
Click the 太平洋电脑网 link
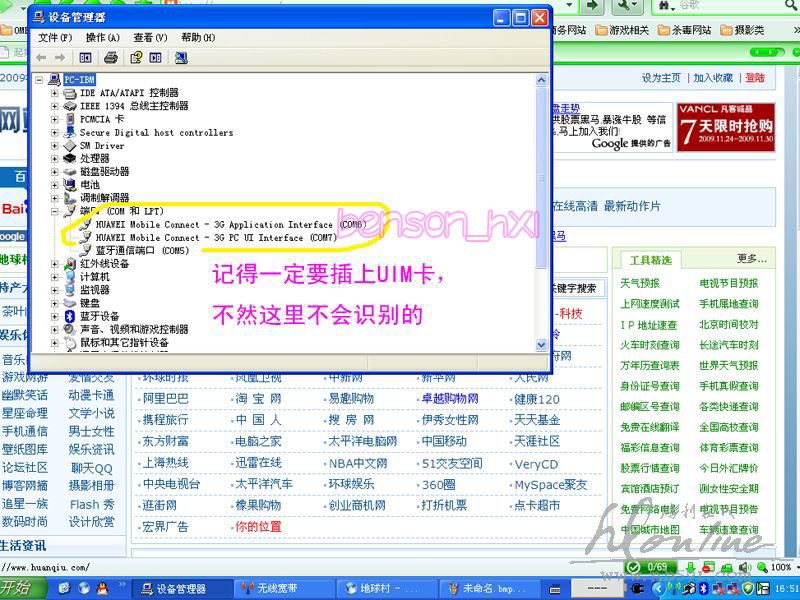point(362,441)
